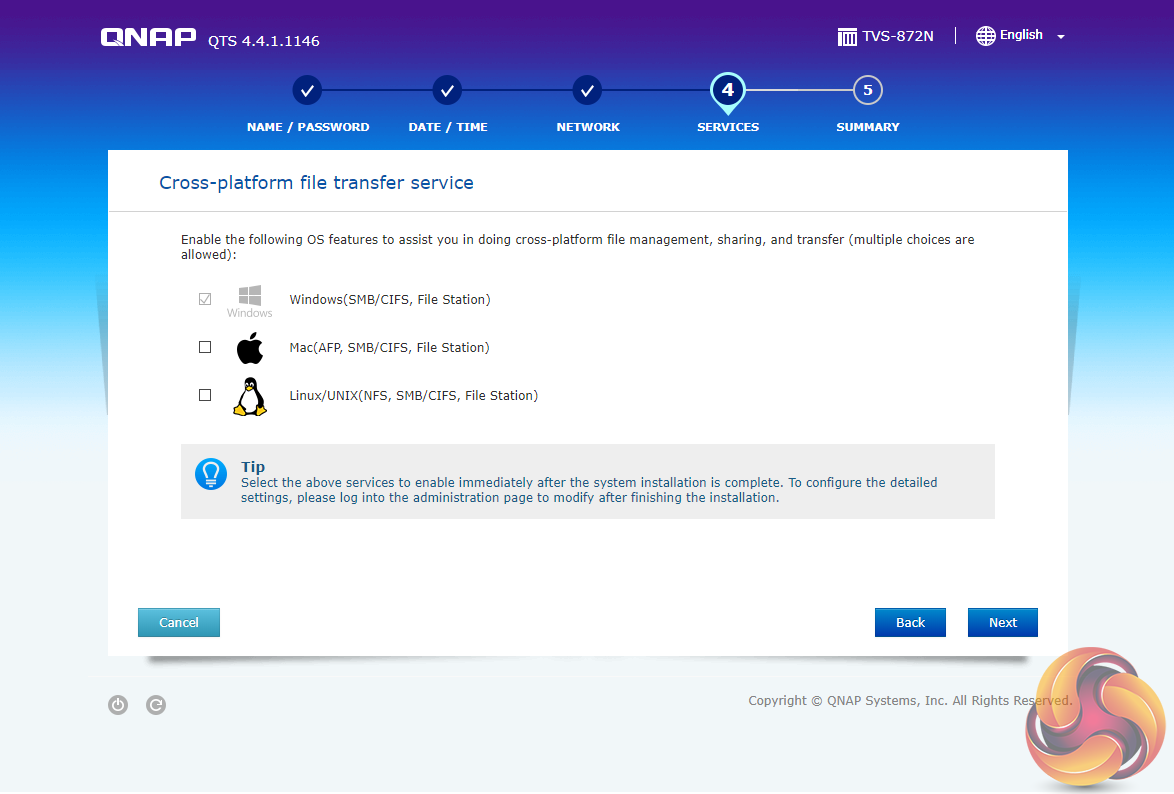Select the Services step 4 marker

point(728,91)
